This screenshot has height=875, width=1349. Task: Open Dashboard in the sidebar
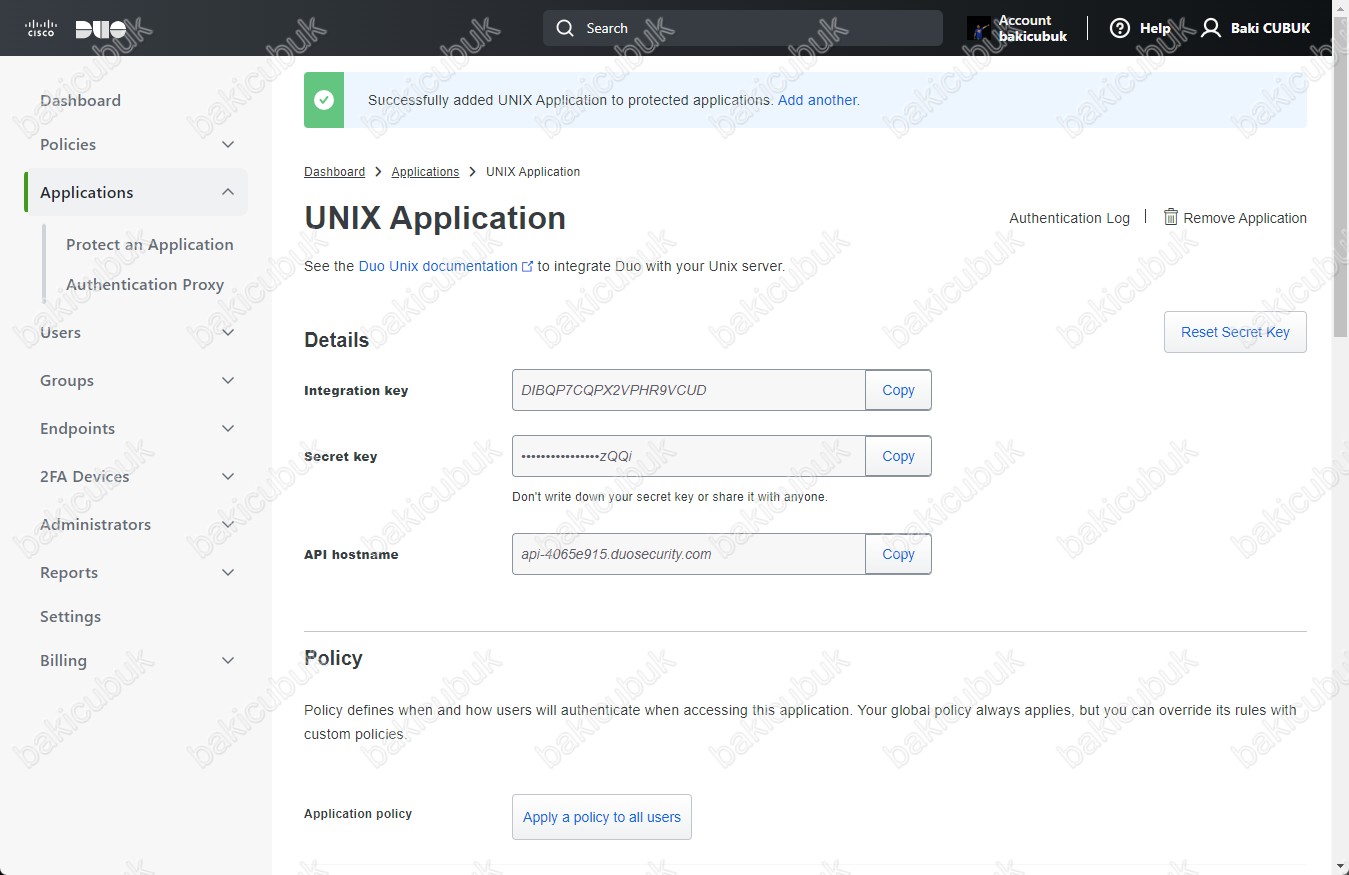pyautogui.click(x=80, y=100)
